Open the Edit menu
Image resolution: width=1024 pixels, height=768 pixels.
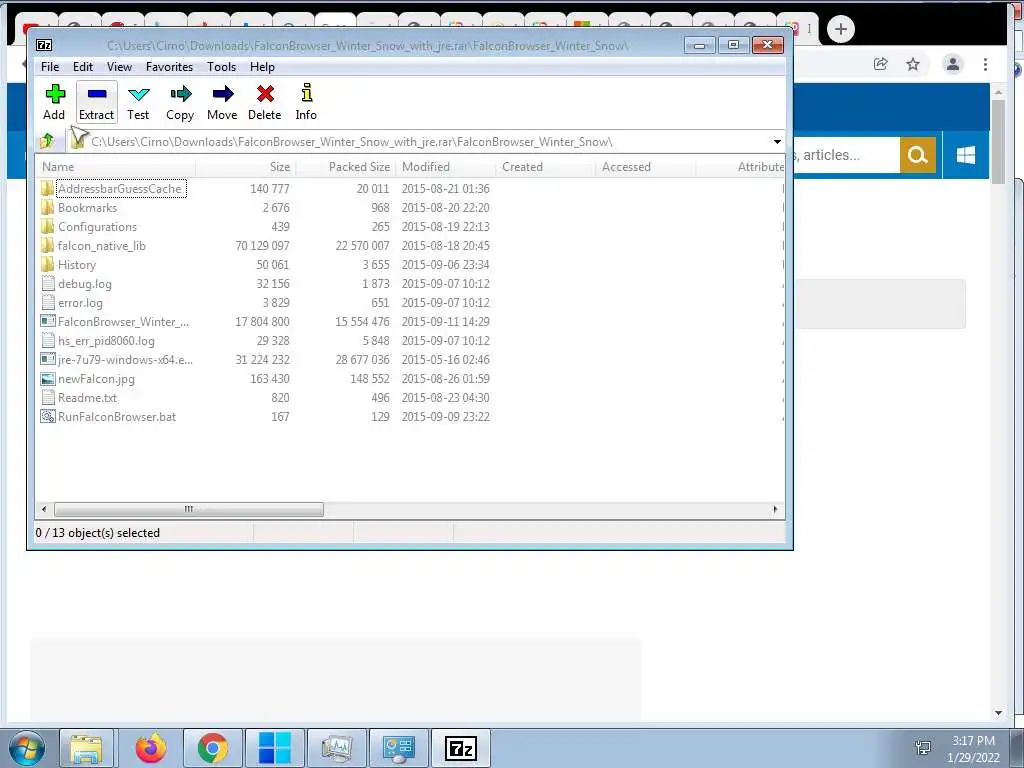[82, 67]
